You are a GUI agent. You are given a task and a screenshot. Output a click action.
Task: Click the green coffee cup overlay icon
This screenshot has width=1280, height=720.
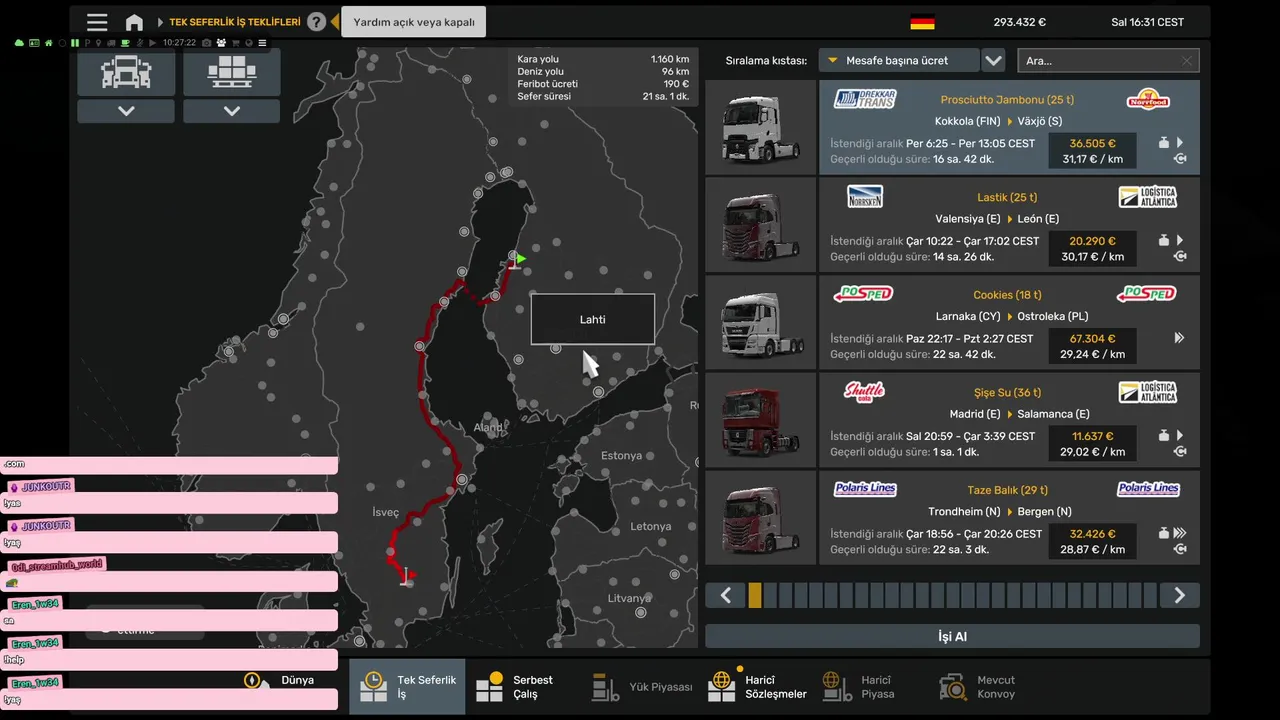tap(125, 43)
